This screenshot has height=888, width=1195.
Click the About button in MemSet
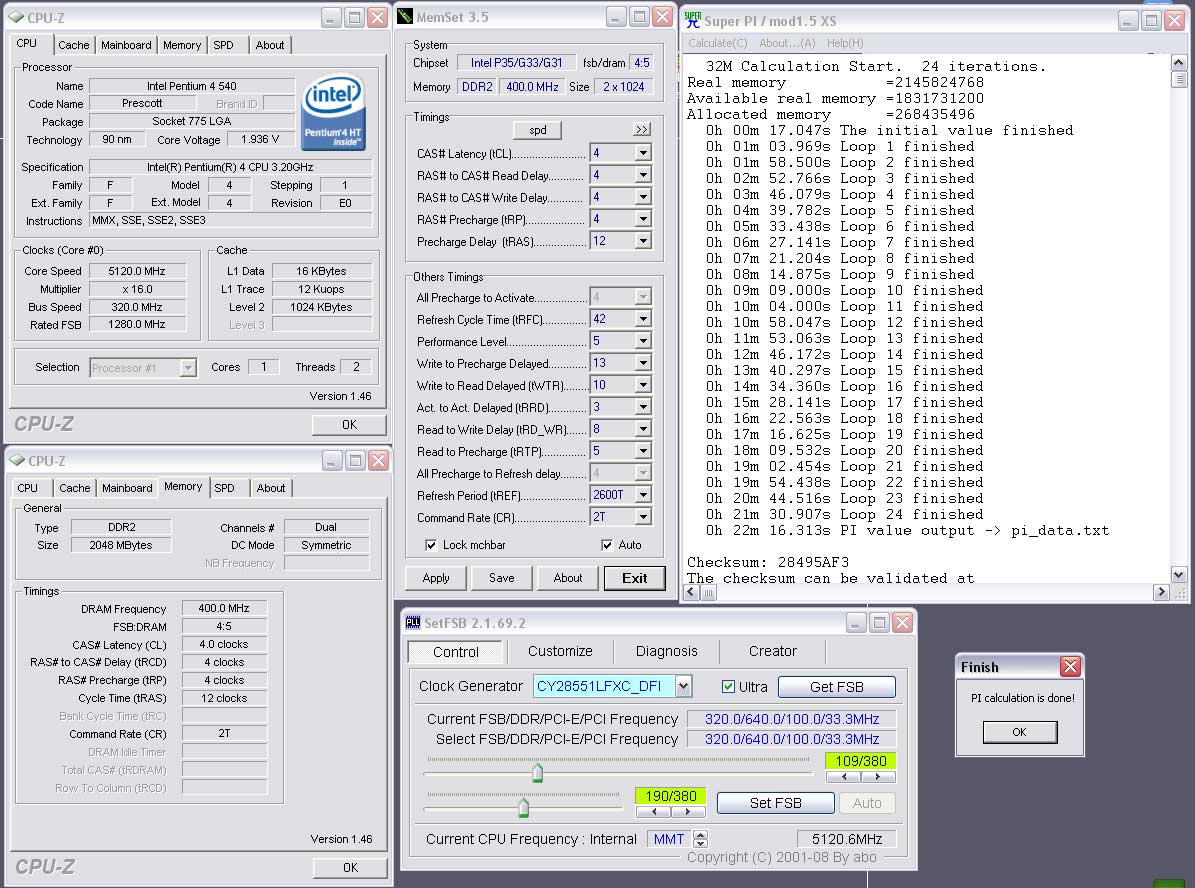568,578
